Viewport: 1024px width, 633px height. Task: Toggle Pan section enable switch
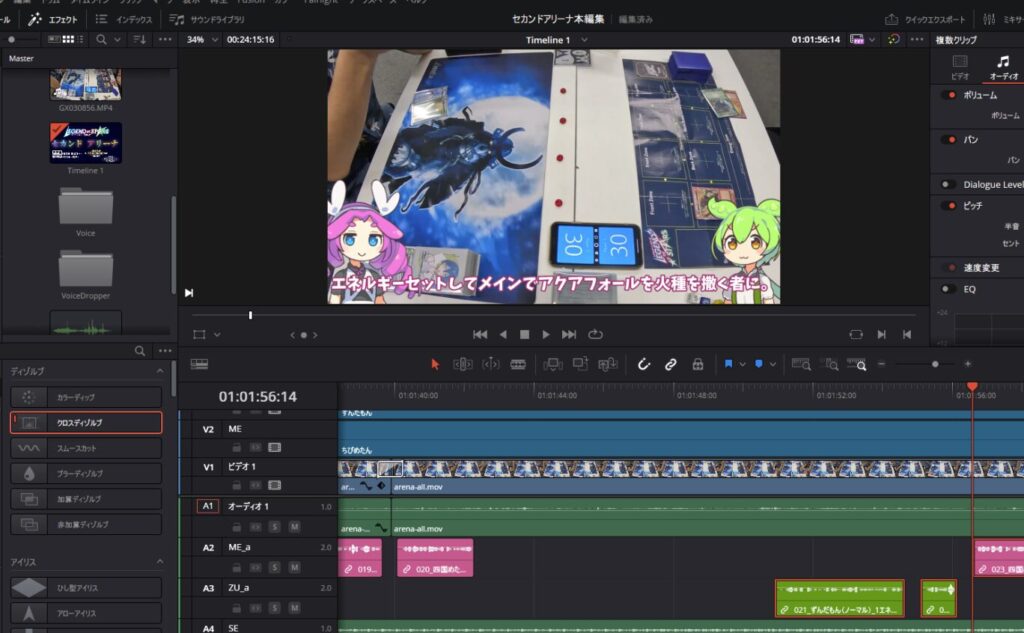948,139
